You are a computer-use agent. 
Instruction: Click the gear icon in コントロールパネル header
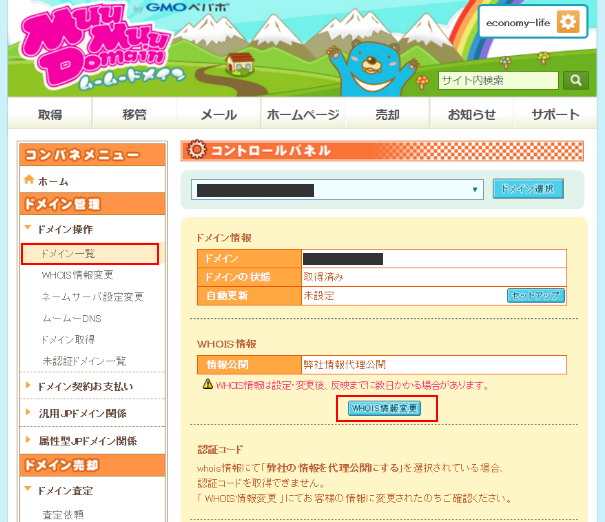pyautogui.click(x=197, y=150)
